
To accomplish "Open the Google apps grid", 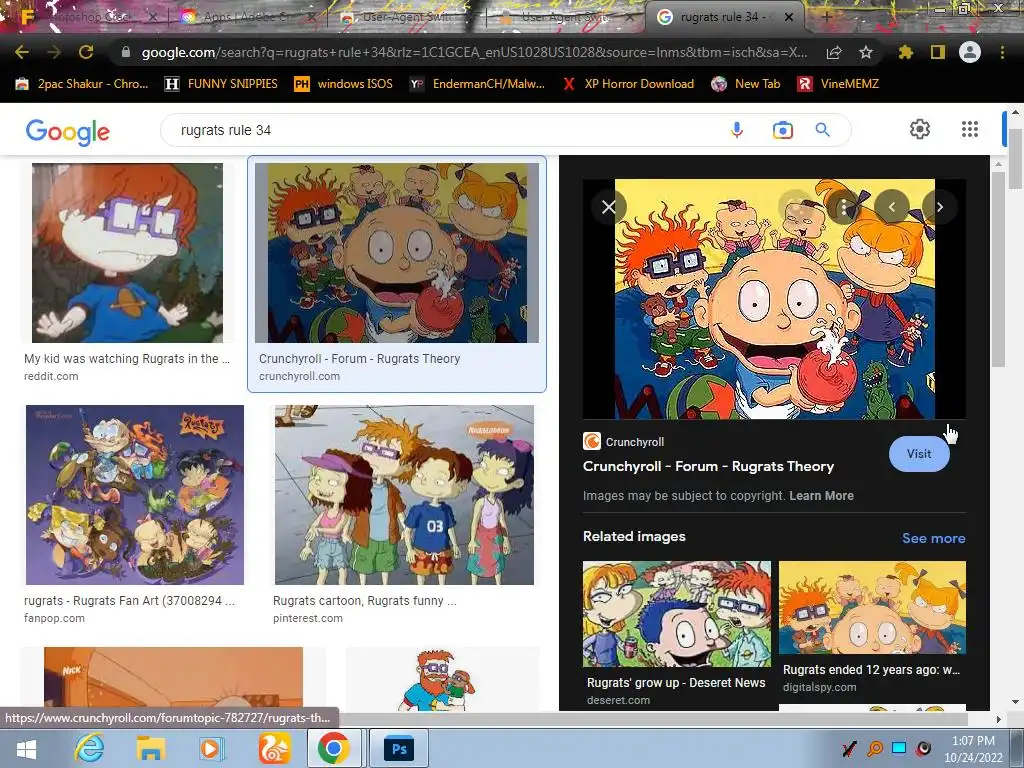I will tap(970, 129).
